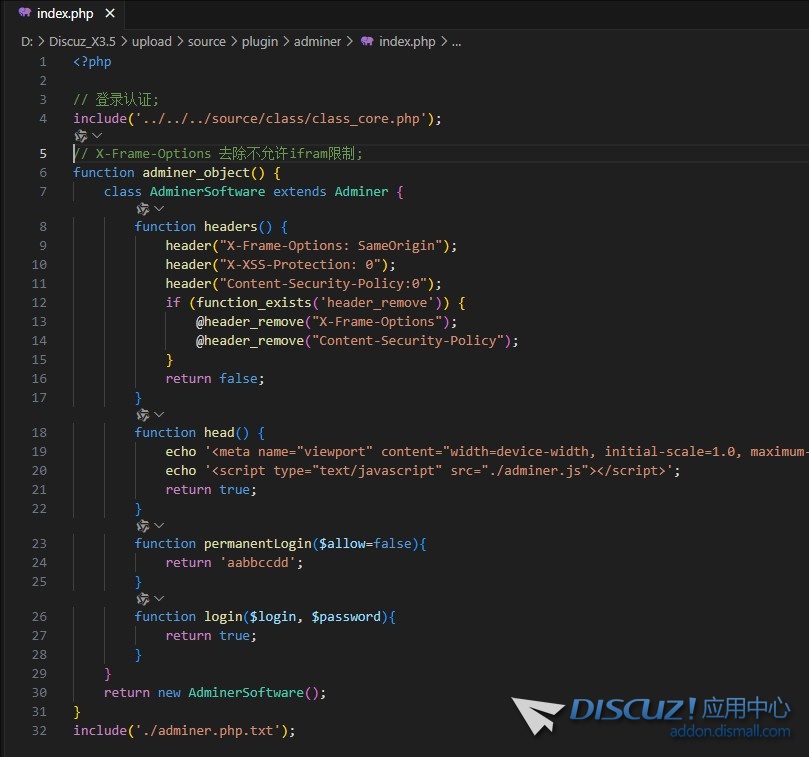Click the Discuz paper plane logo

click(x=538, y=714)
